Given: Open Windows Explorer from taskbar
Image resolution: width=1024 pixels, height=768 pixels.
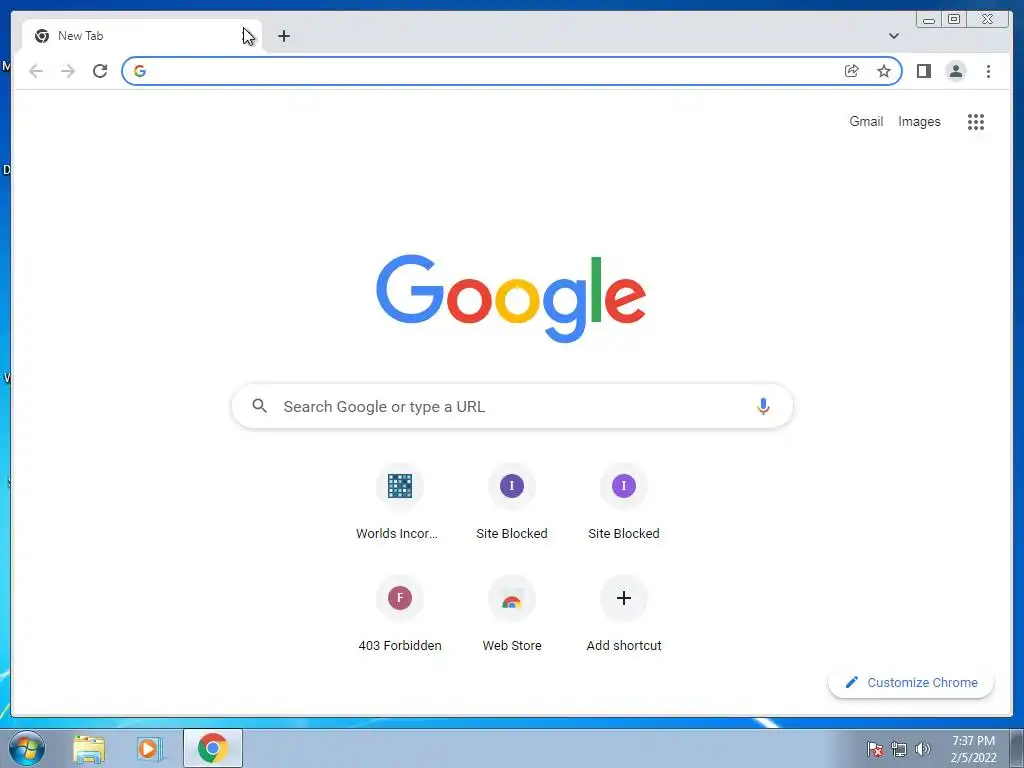Looking at the screenshot, I should coord(89,749).
